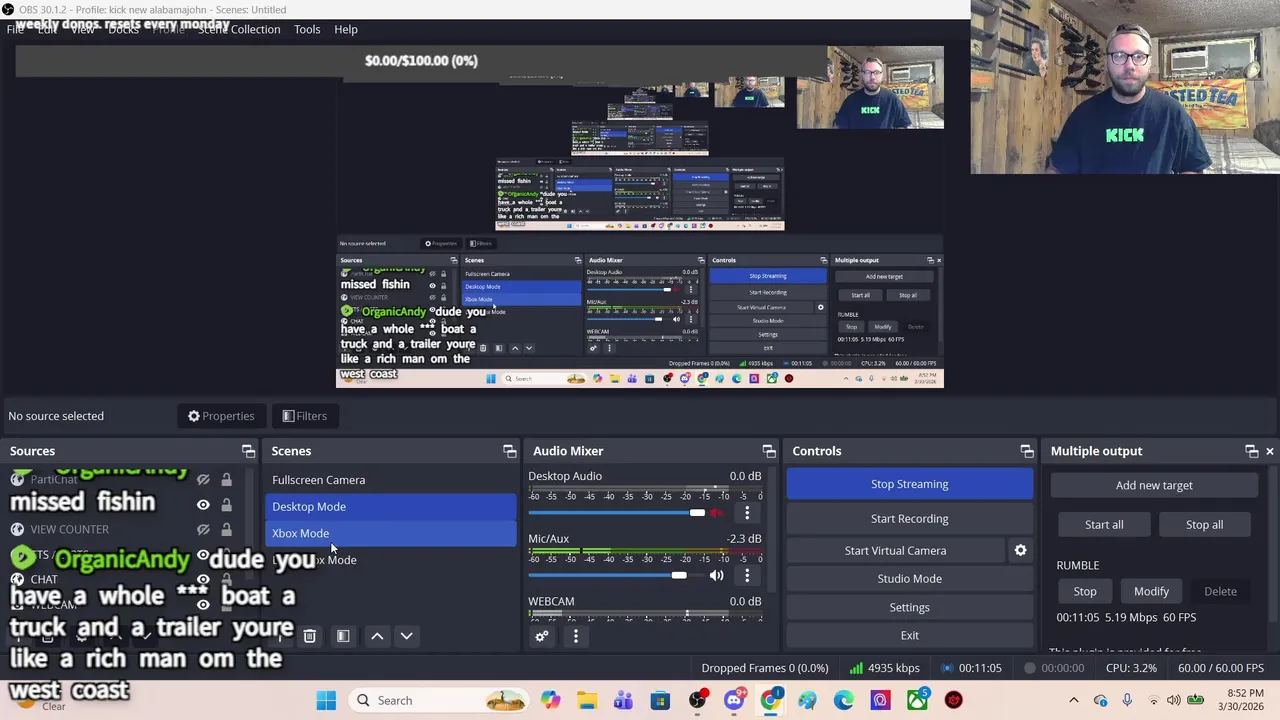The height and width of the screenshot is (720, 1280).
Task: Switch to the Xbox Mode scene
Action: (390, 533)
